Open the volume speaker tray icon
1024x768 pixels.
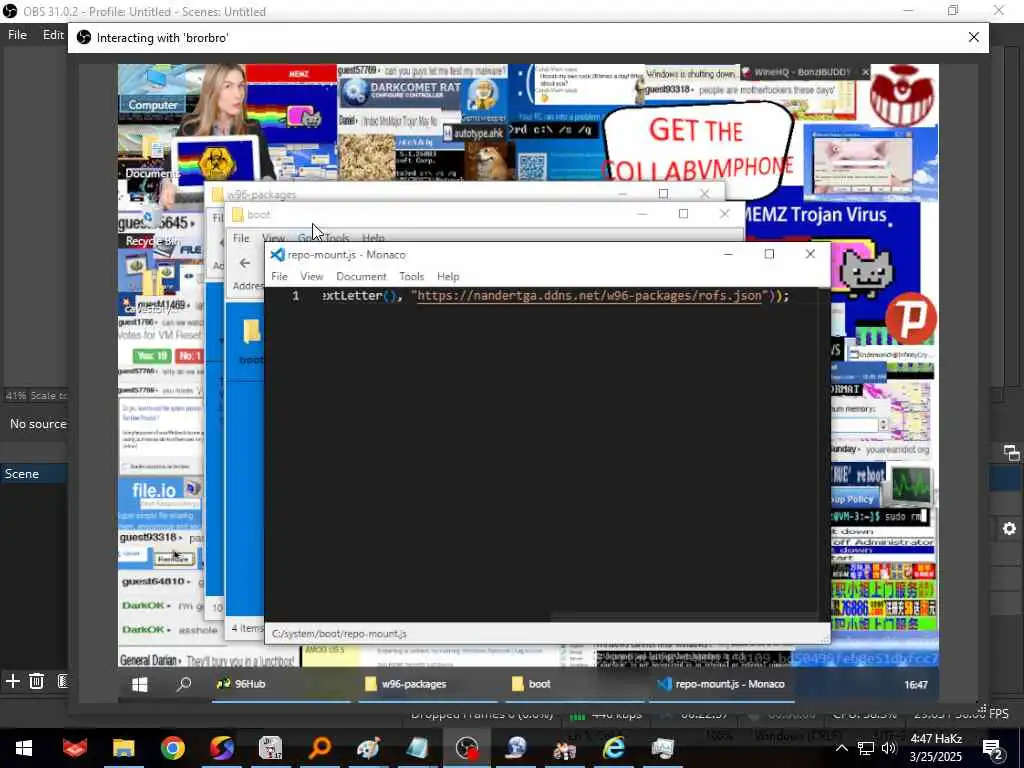(x=889, y=748)
